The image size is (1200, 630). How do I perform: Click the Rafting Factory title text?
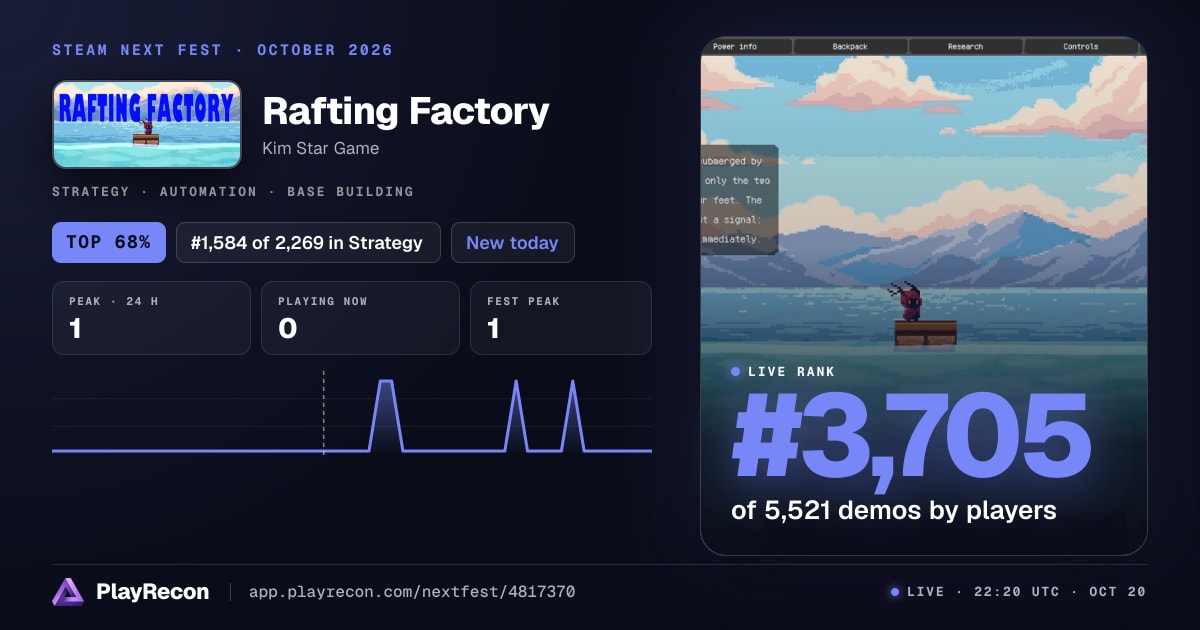coord(405,110)
